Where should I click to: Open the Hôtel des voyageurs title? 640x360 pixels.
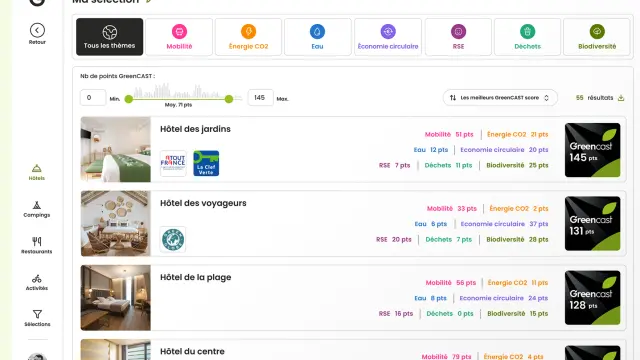click(x=203, y=203)
